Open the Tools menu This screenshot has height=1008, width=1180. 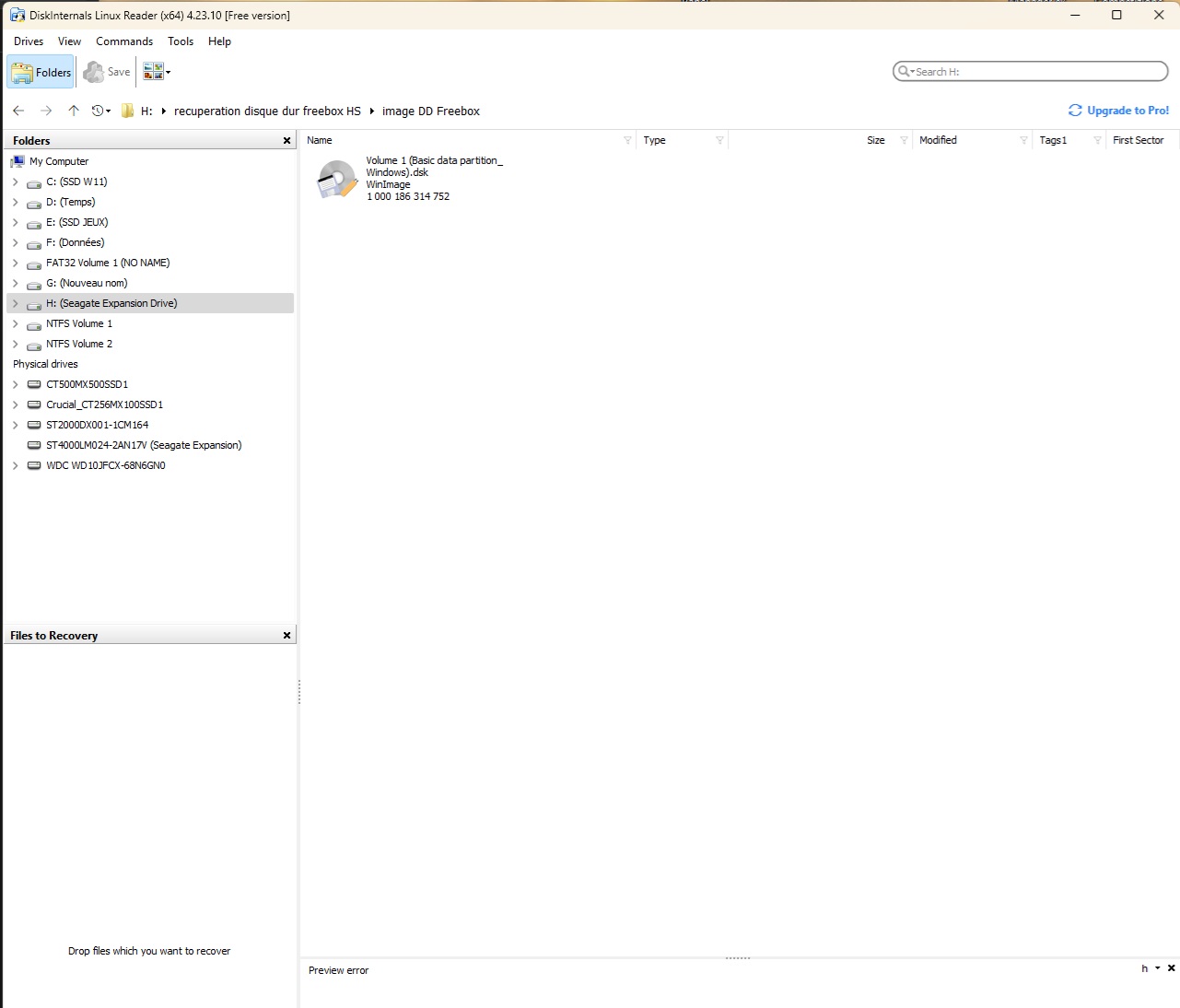(181, 41)
